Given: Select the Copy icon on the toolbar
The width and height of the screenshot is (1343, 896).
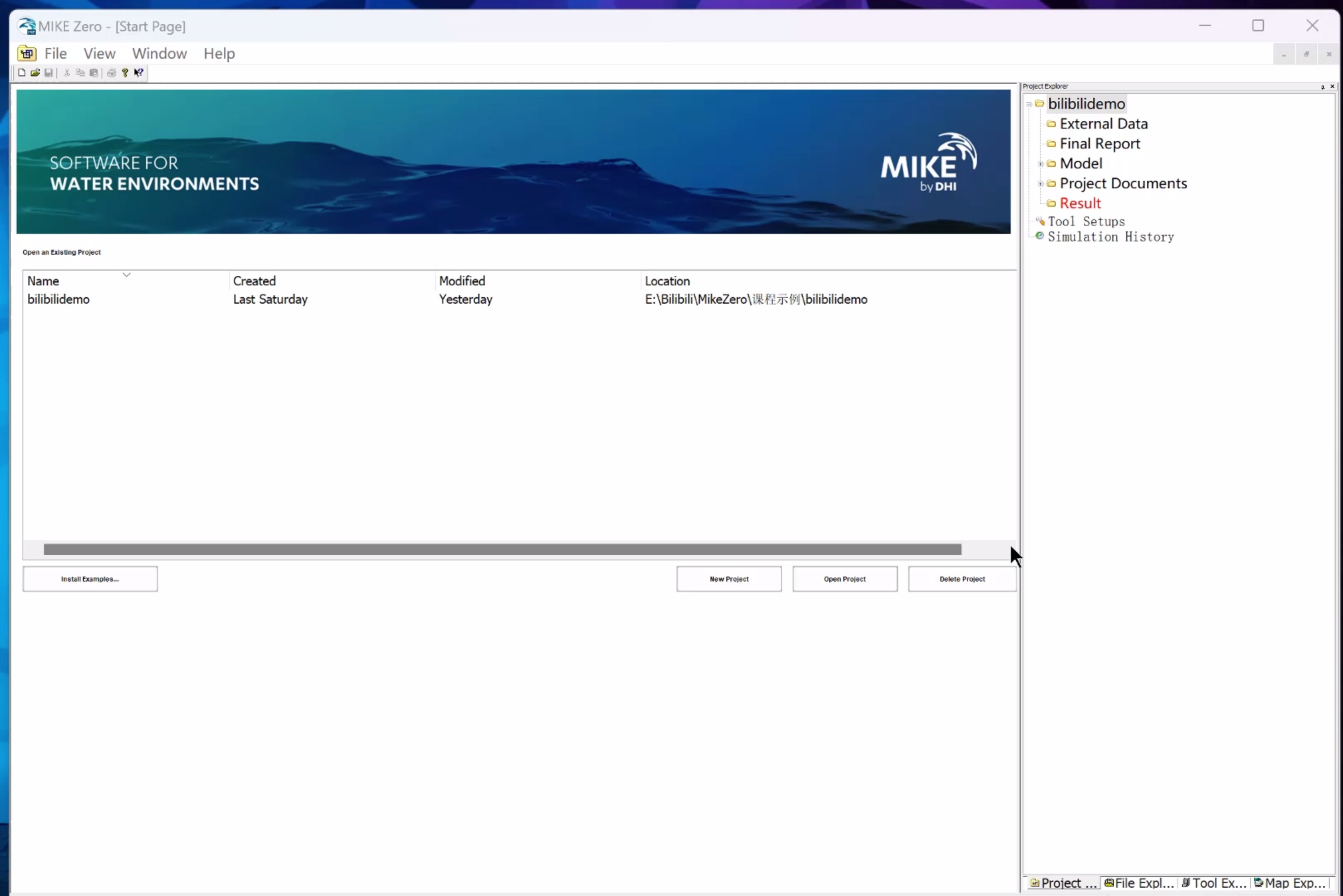Looking at the screenshot, I should (80, 73).
